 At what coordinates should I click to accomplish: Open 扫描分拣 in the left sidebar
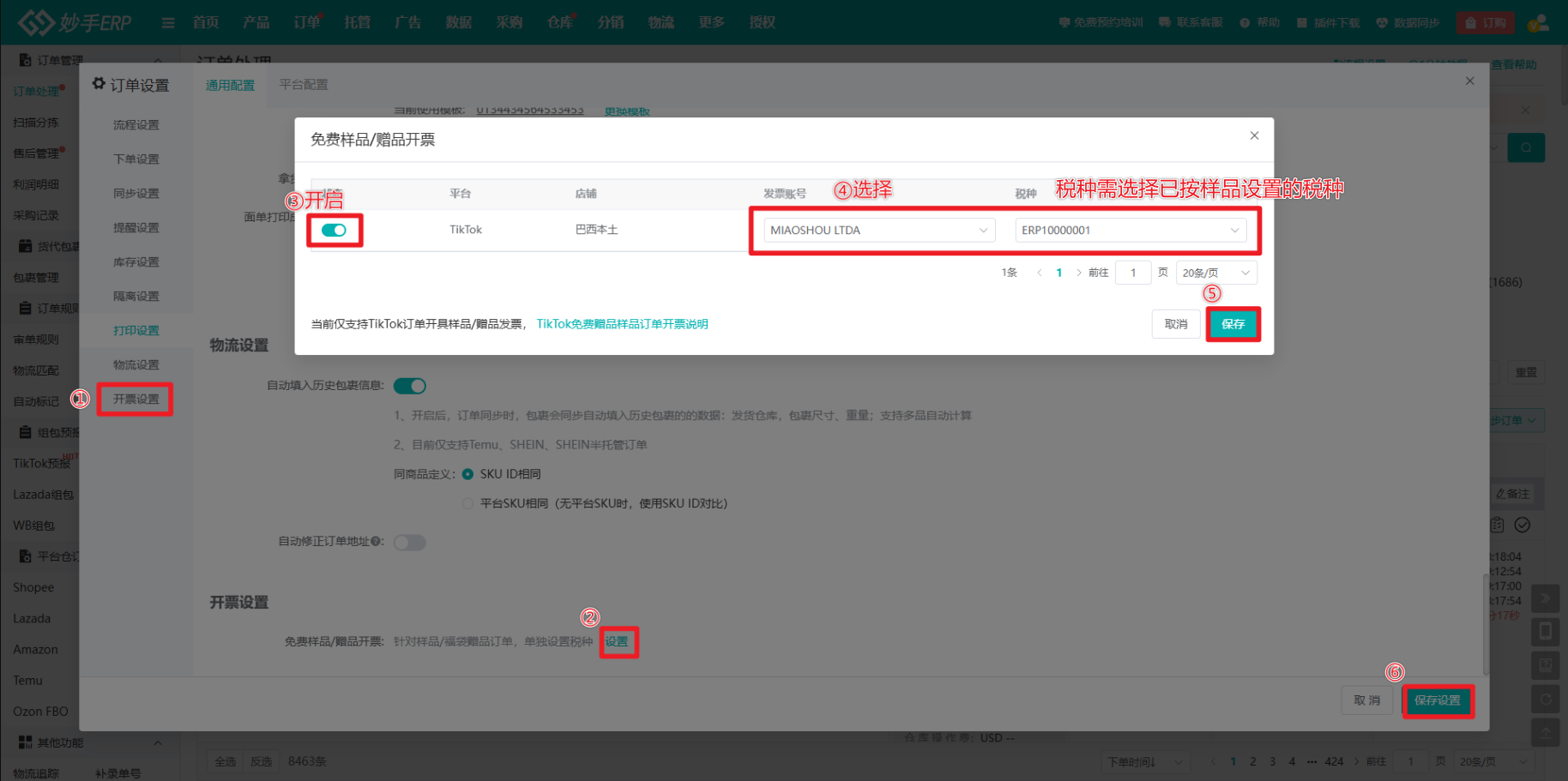(36, 123)
